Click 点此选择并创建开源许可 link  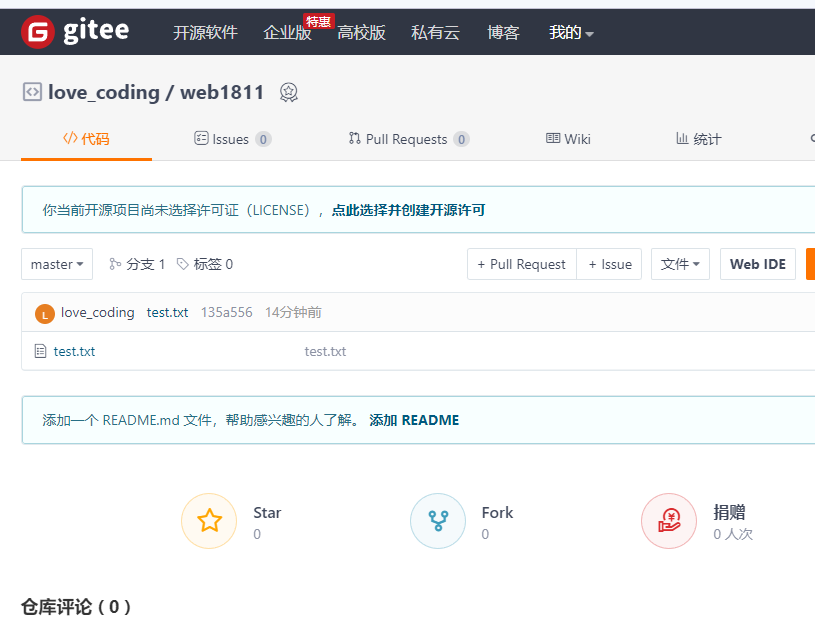point(408,210)
